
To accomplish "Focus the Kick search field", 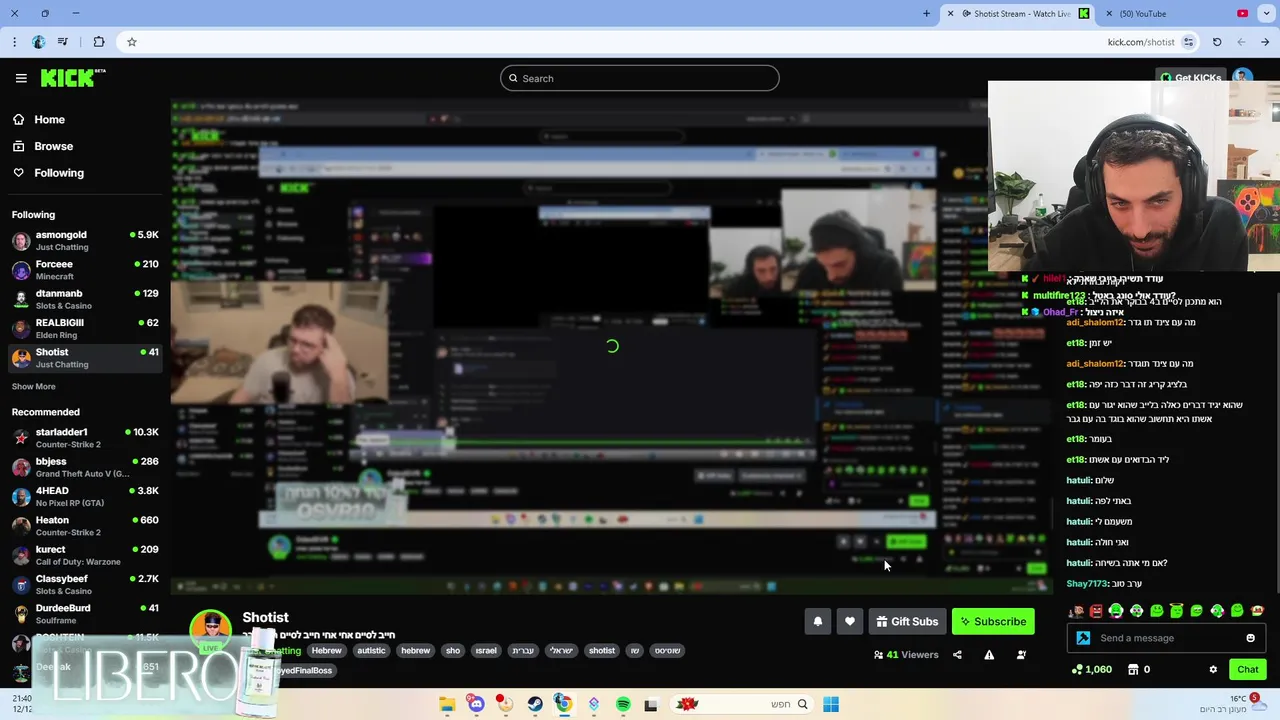I will 640,78.
